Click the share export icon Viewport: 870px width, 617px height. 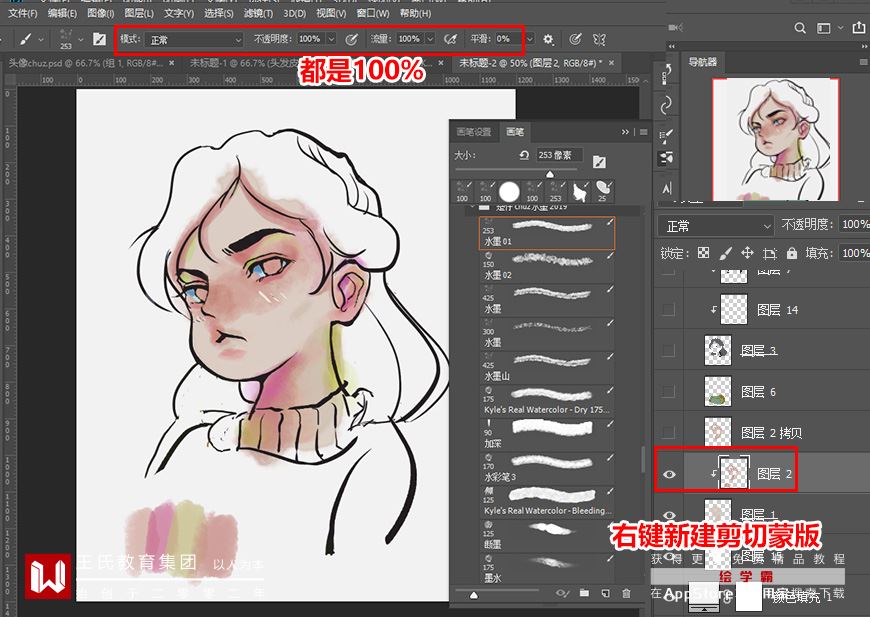(859, 28)
